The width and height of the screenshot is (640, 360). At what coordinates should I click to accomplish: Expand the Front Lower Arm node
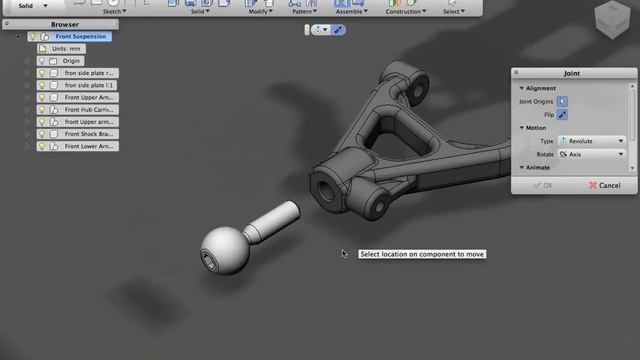pyautogui.click(x=27, y=146)
